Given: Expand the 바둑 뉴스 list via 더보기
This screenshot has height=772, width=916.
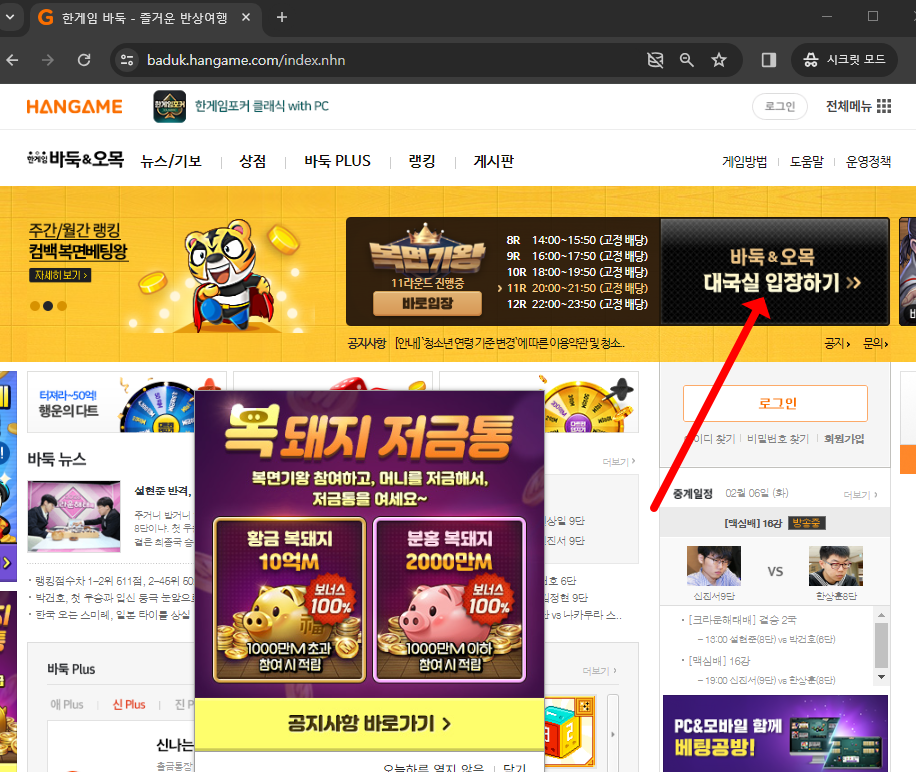Looking at the screenshot, I should (x=618, y=460).
